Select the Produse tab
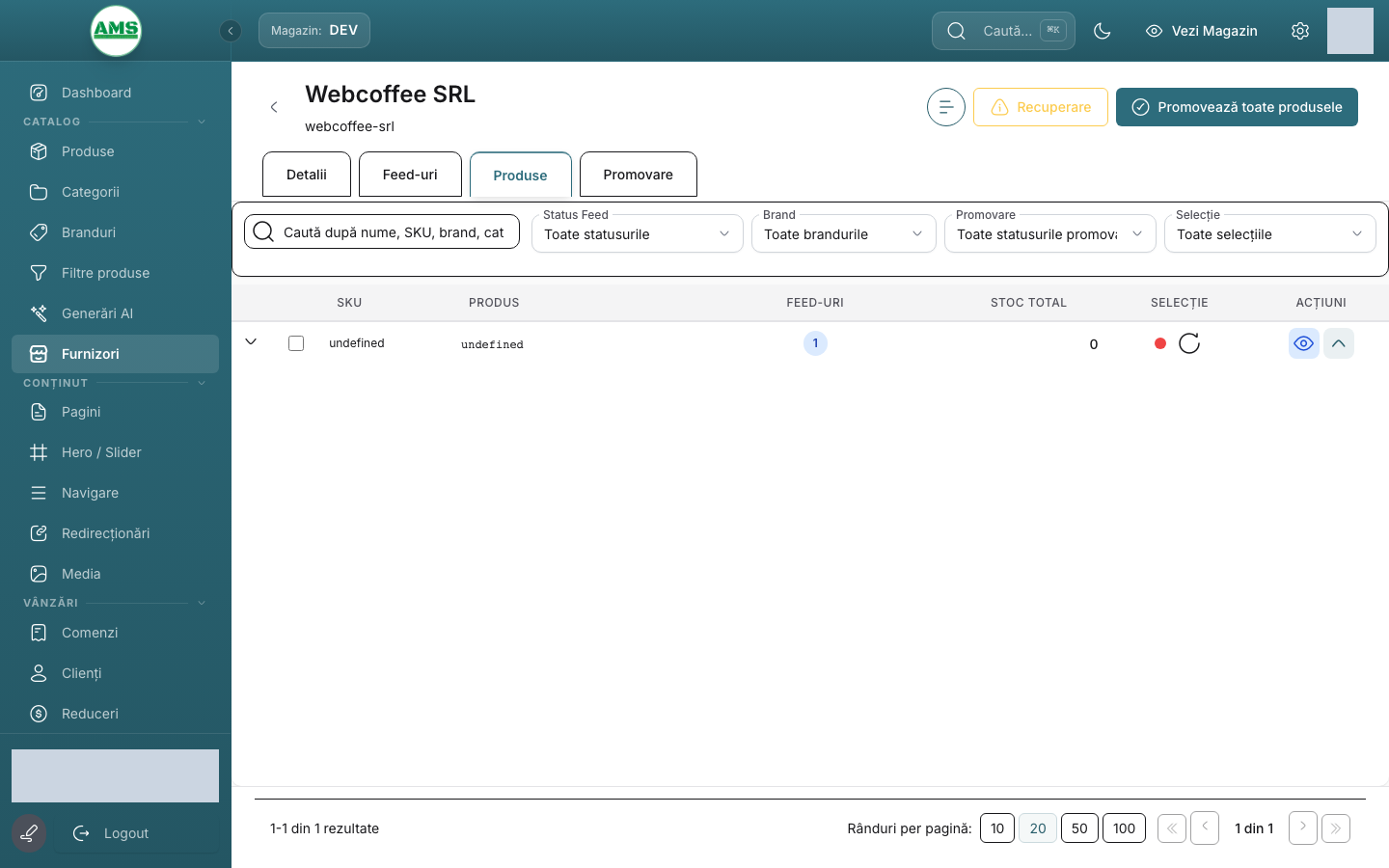This screenshot has width=1389, height=868. (x=521, y=175)
